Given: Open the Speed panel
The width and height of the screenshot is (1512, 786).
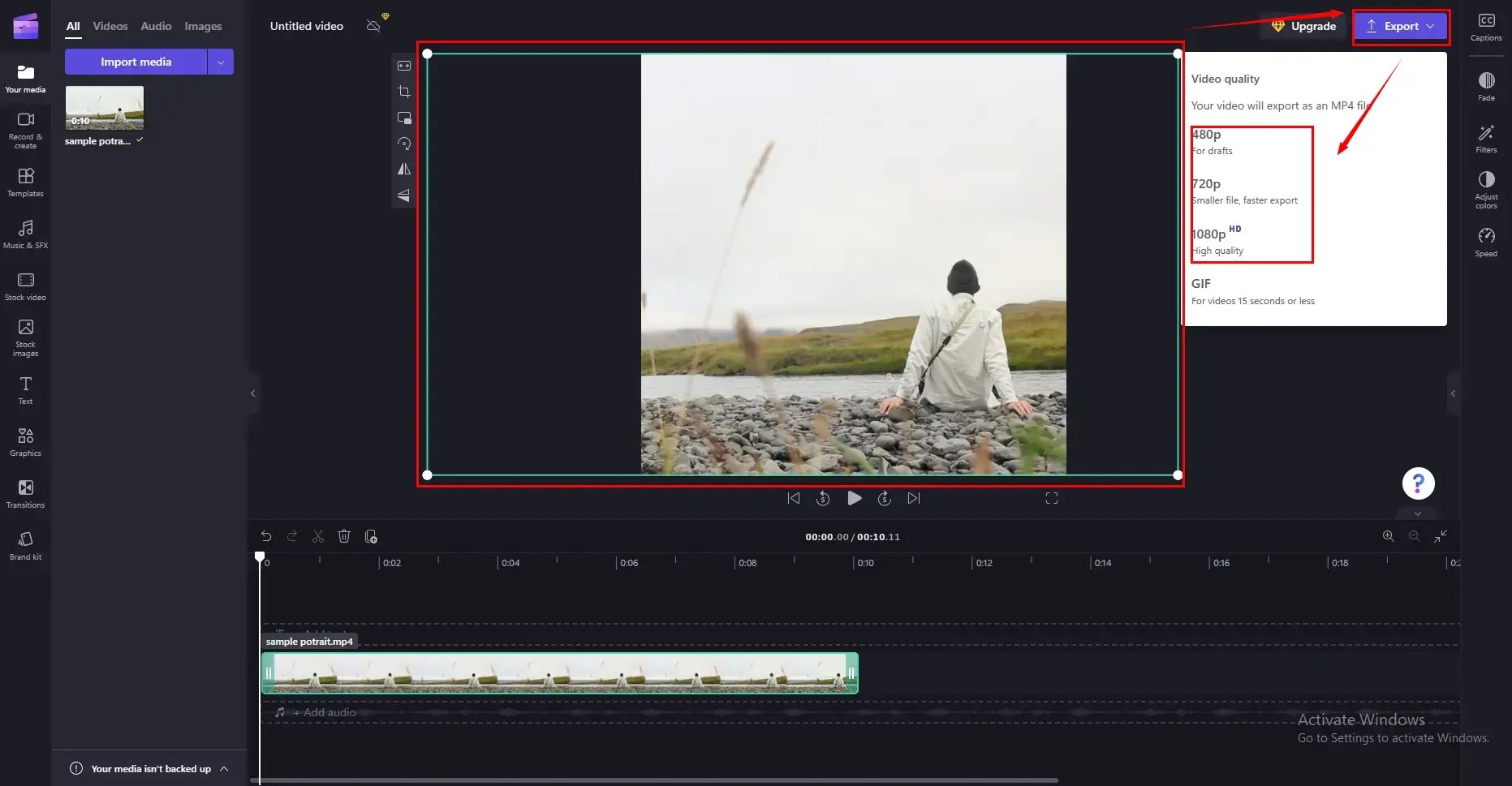Looking at the screenshot, I should (1486, 240).
